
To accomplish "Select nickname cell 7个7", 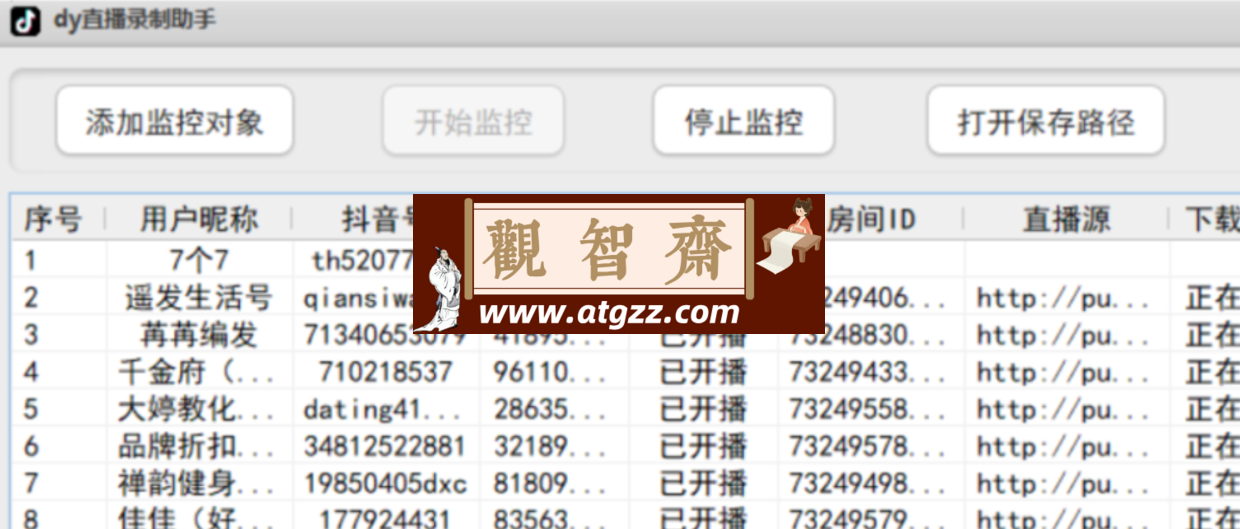I will click(x=199, y=261).
